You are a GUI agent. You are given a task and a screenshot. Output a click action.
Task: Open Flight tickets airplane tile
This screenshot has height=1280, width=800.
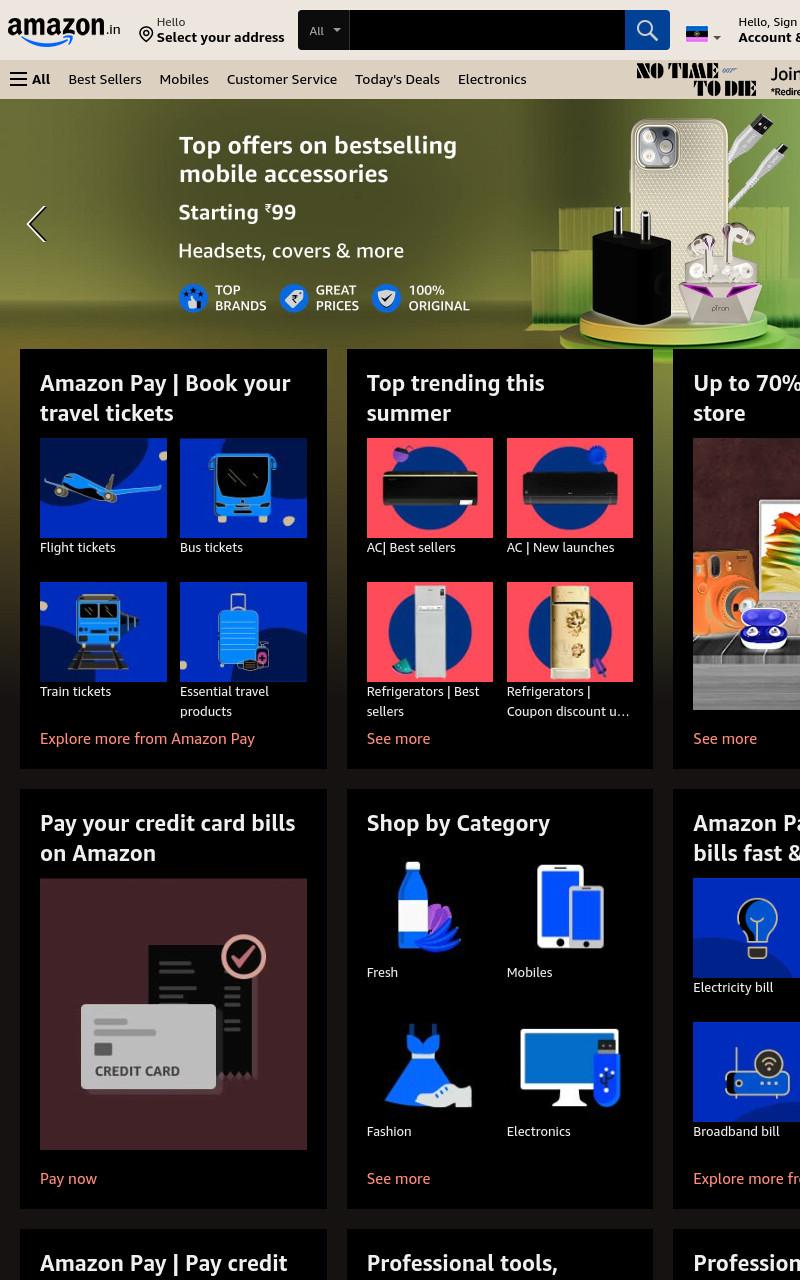point(103,488)
